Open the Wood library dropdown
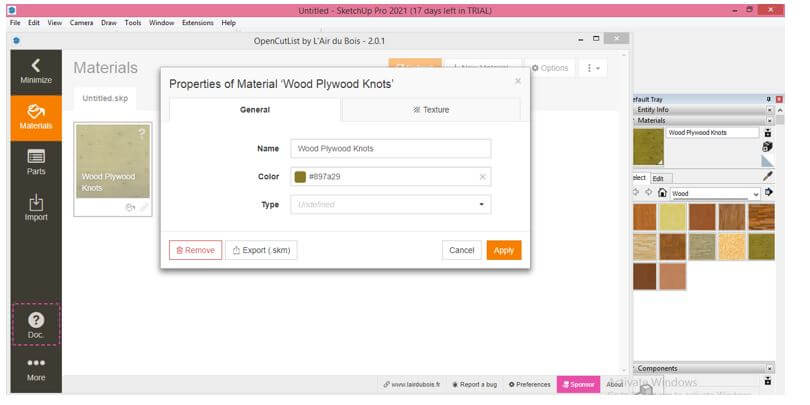The height and width of the screenshot is (405, 810). click(715, 193)
